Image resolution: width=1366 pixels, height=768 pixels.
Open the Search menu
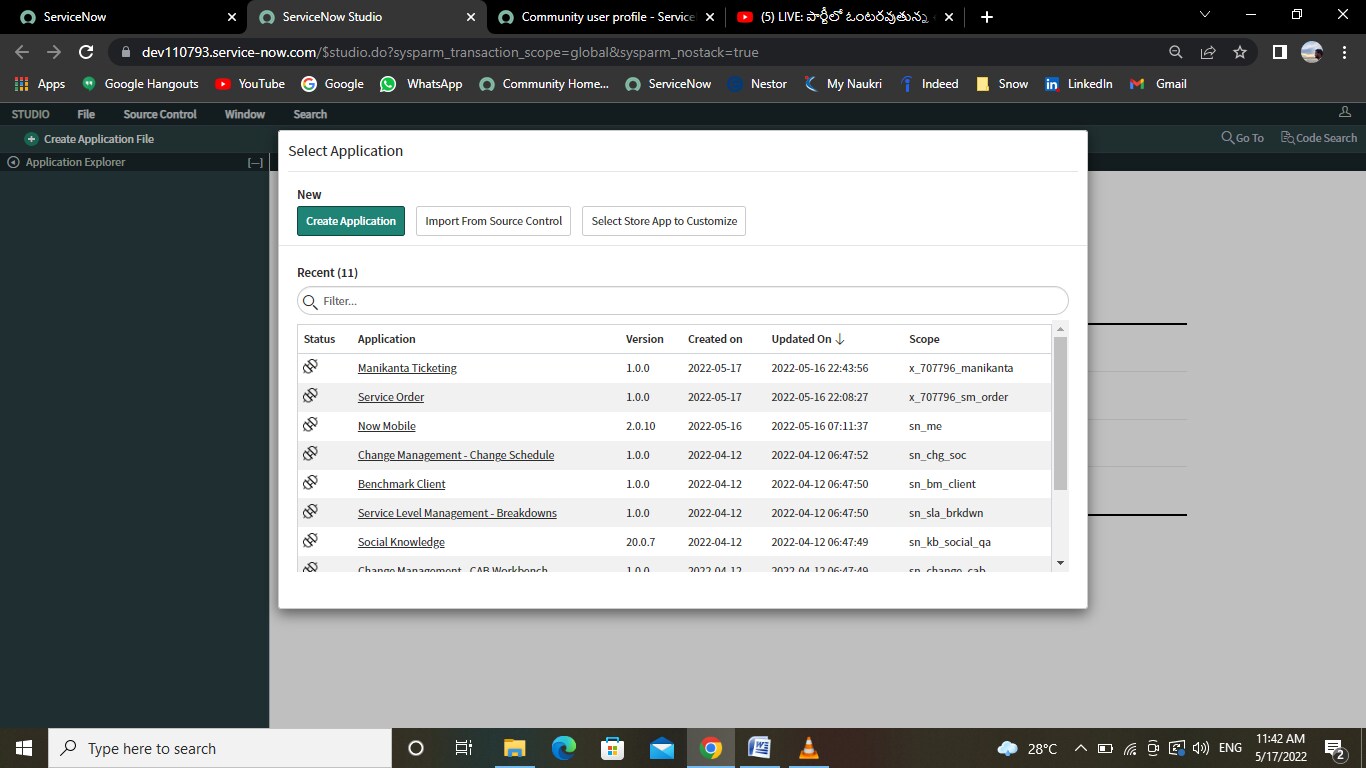310,114
